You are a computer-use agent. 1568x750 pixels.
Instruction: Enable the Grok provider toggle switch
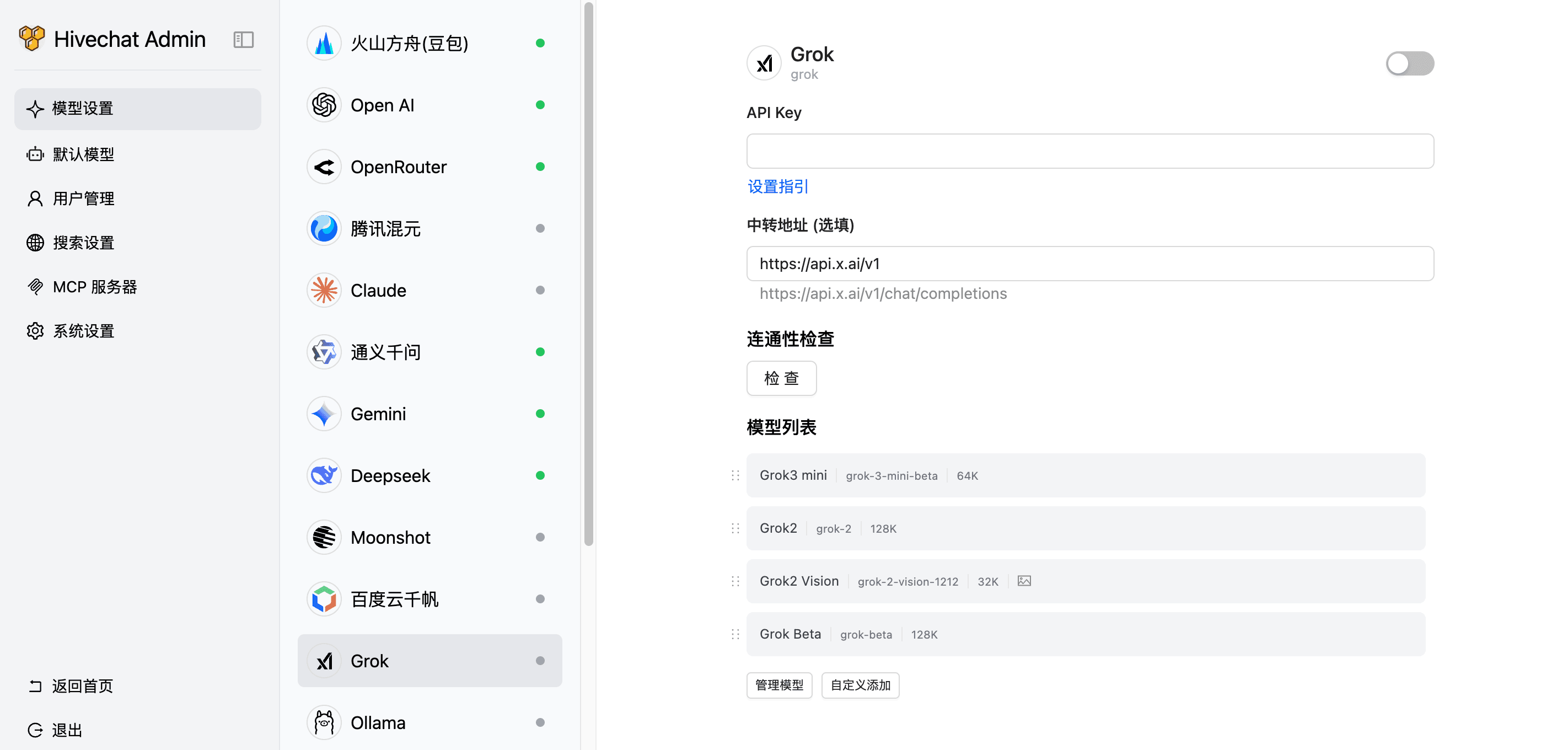point(1410,63)
